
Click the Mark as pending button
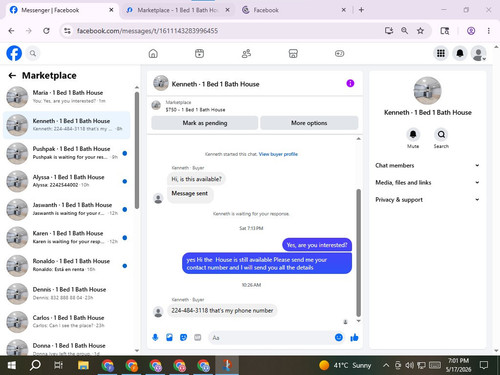[205, 123]
